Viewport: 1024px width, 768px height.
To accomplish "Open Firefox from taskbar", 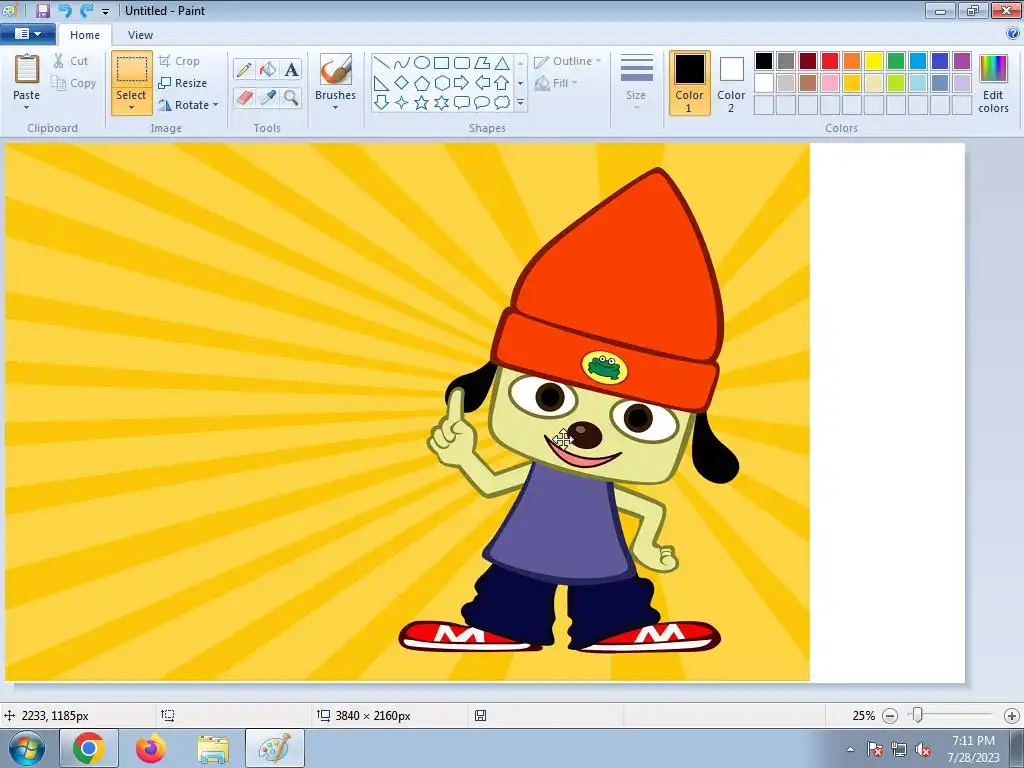I will [x=151, y=748].
